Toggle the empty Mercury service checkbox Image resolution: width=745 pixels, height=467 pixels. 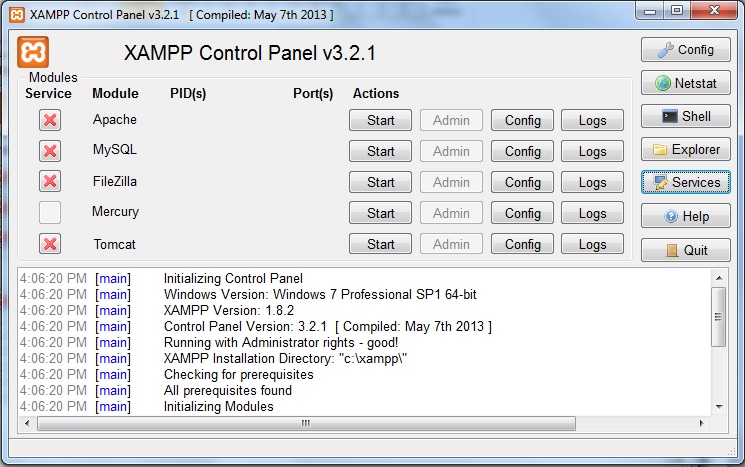tap(50, 212)
